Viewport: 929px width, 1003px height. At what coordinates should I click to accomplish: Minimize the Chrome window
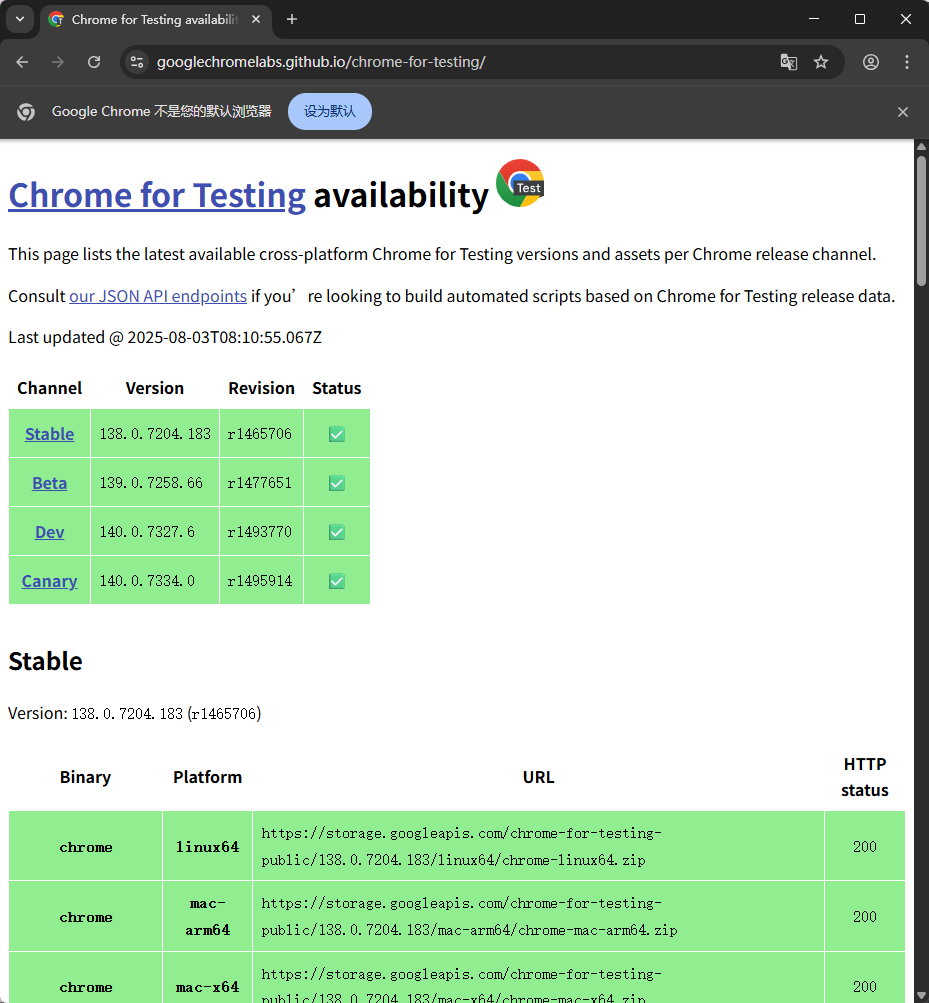pyautogui.click(x=814, y=19)
